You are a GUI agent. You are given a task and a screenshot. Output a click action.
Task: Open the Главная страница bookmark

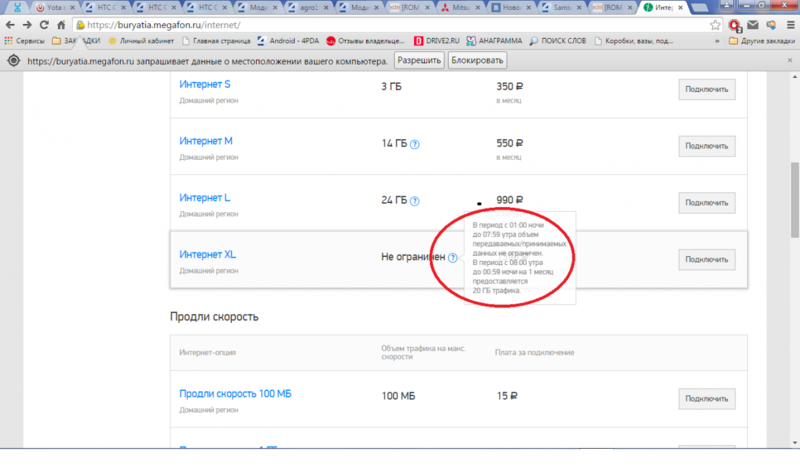216,41
